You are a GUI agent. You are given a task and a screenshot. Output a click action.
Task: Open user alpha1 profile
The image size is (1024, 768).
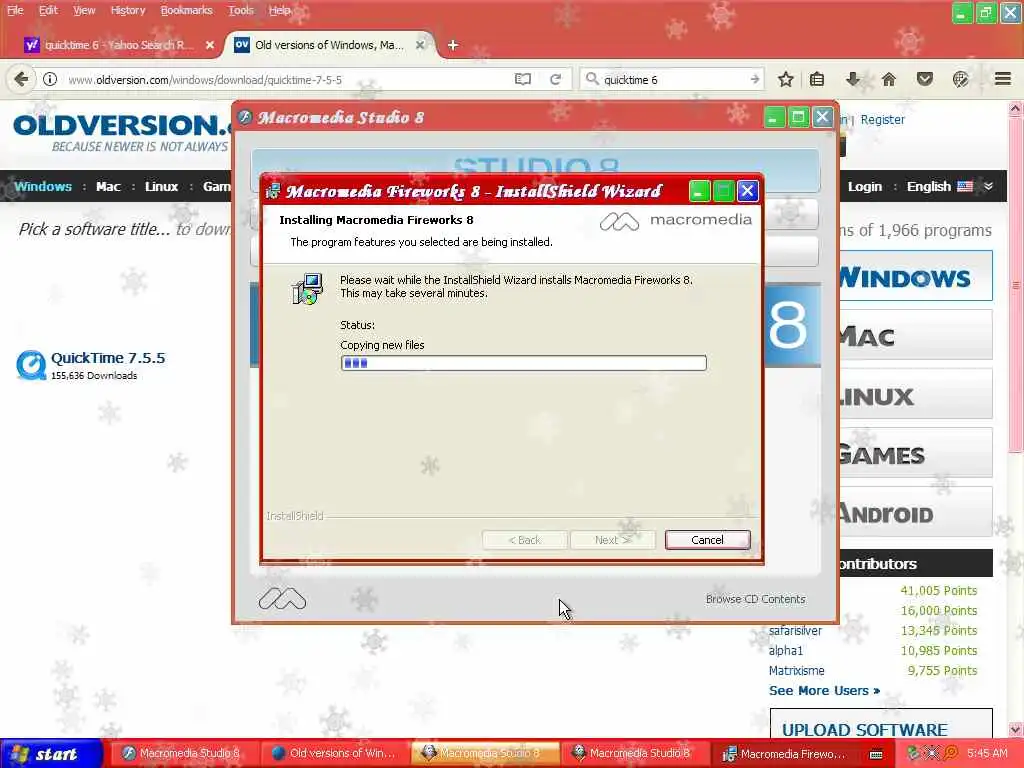[786, 650]
